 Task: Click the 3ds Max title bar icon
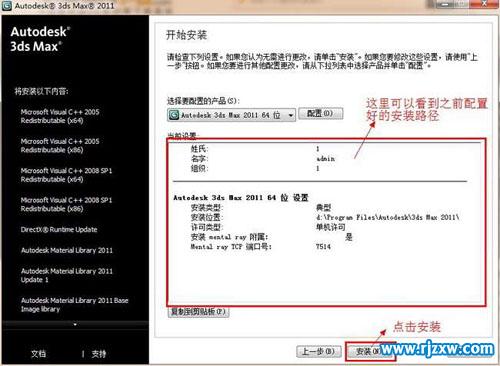(x=7, y=5)
